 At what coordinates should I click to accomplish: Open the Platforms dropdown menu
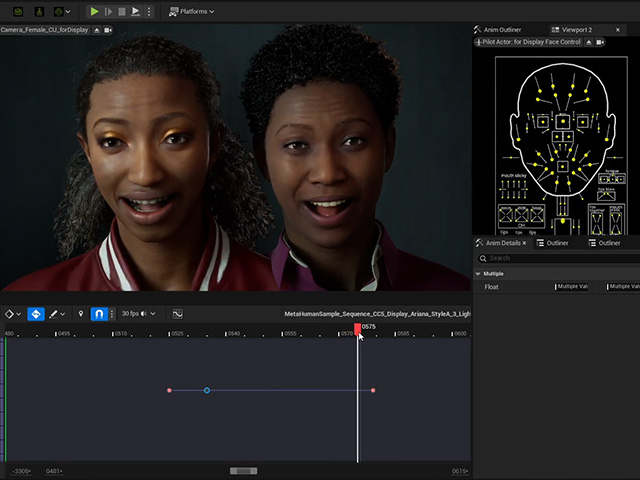coord(191,11)
